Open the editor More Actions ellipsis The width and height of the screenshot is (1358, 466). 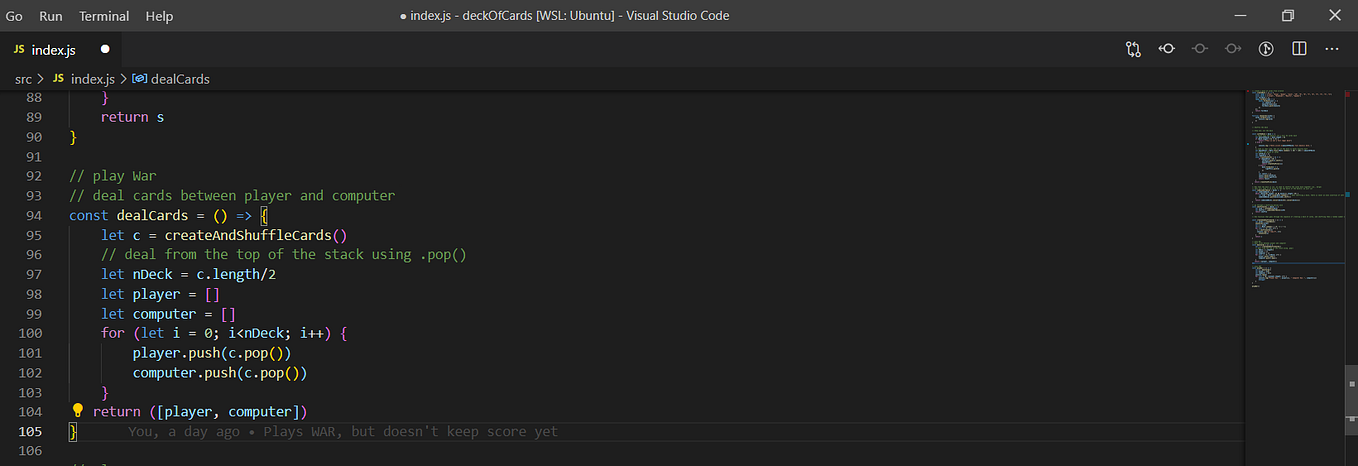pos(1331,48)
